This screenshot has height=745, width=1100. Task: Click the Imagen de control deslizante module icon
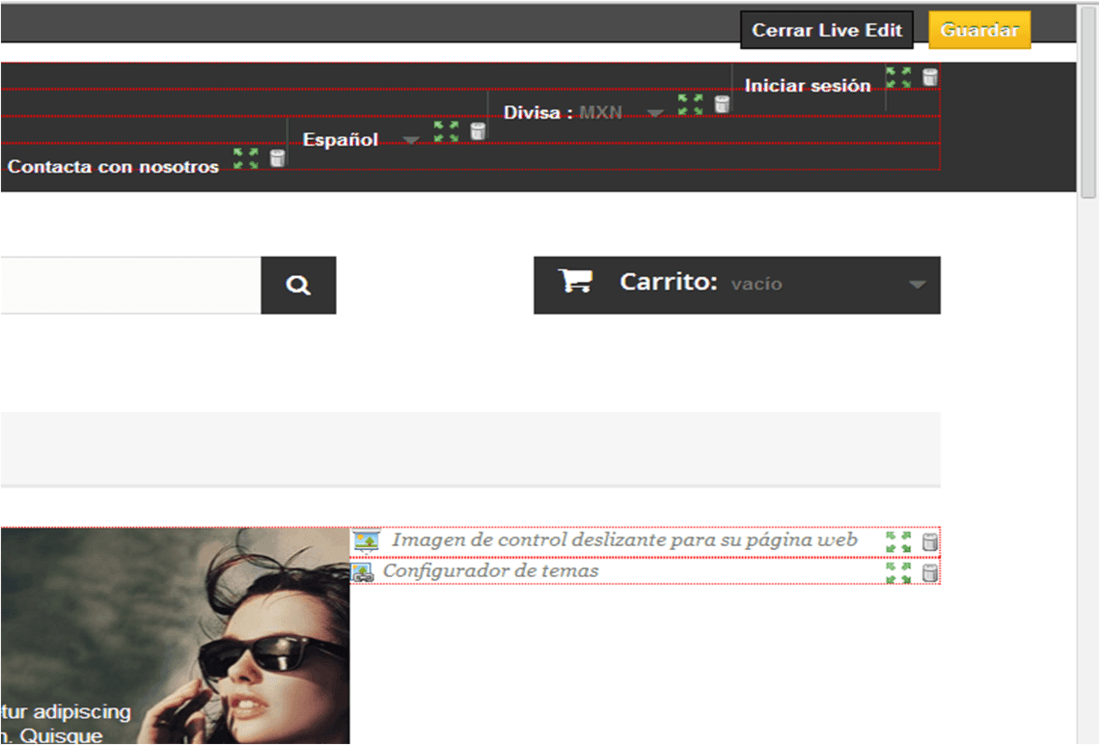pyautogui.click(x=366, y=541)
